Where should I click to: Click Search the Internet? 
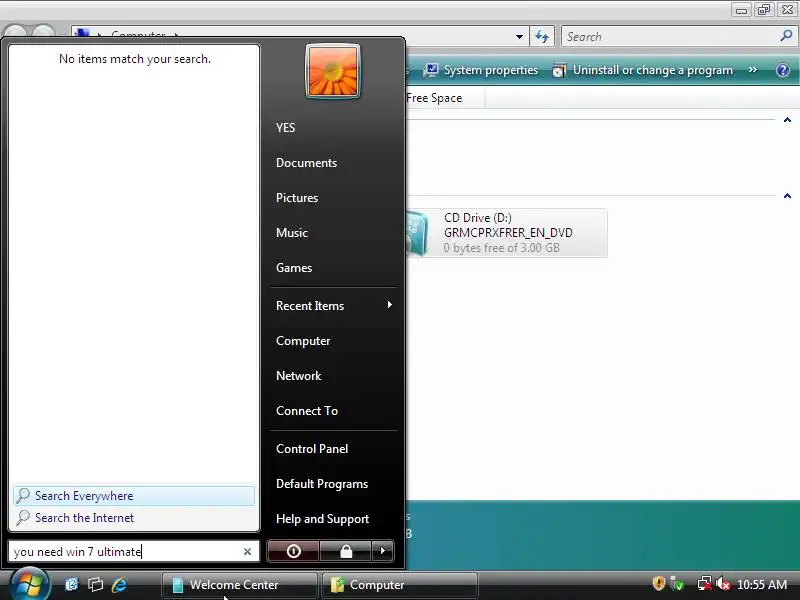coord(134,518)
